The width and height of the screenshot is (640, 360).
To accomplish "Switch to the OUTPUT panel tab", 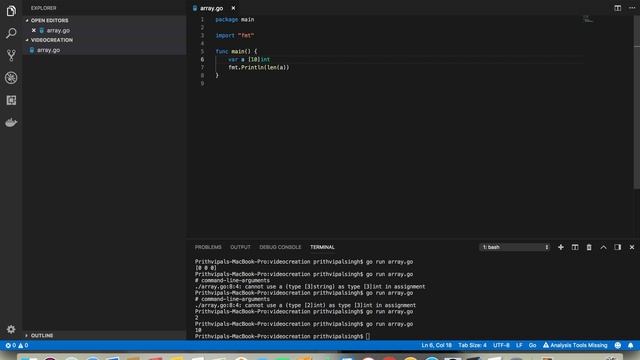I will [x=240, y=247].
